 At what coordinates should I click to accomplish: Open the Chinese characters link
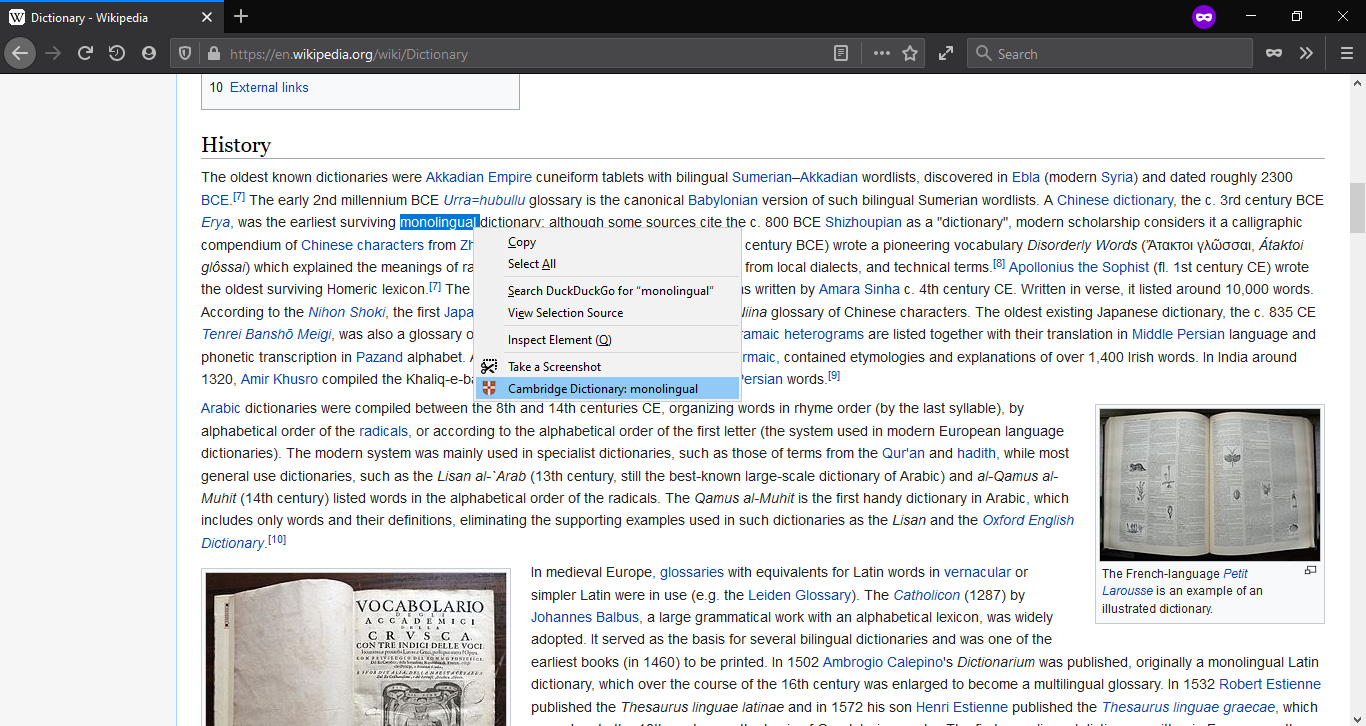point(362,245)
